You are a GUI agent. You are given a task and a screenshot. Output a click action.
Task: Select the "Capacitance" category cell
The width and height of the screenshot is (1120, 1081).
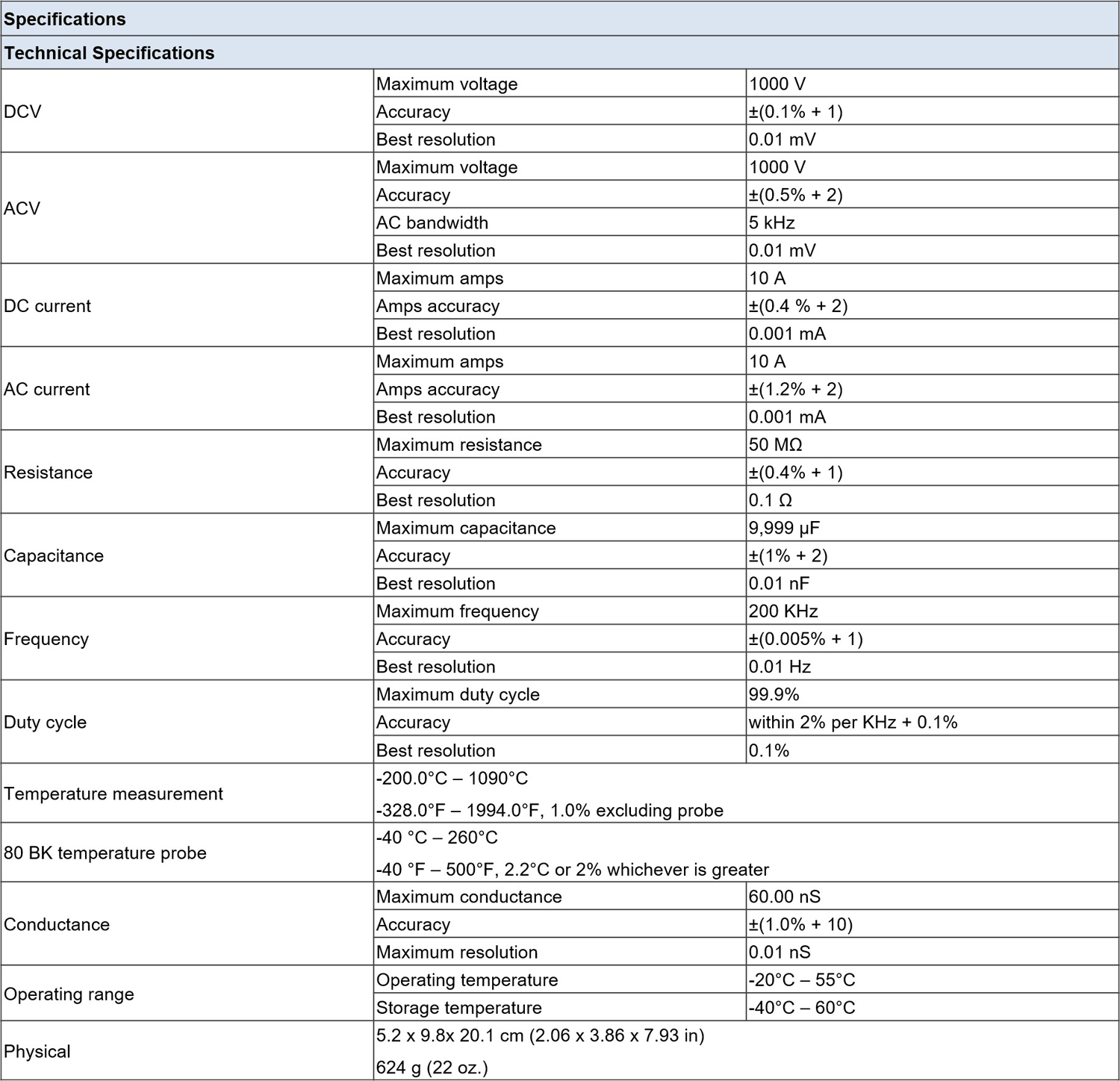click(x=187, y=555)
